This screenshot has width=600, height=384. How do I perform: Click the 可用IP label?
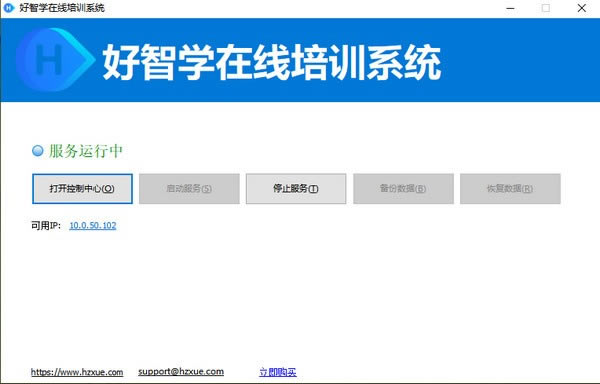point(46,226)
